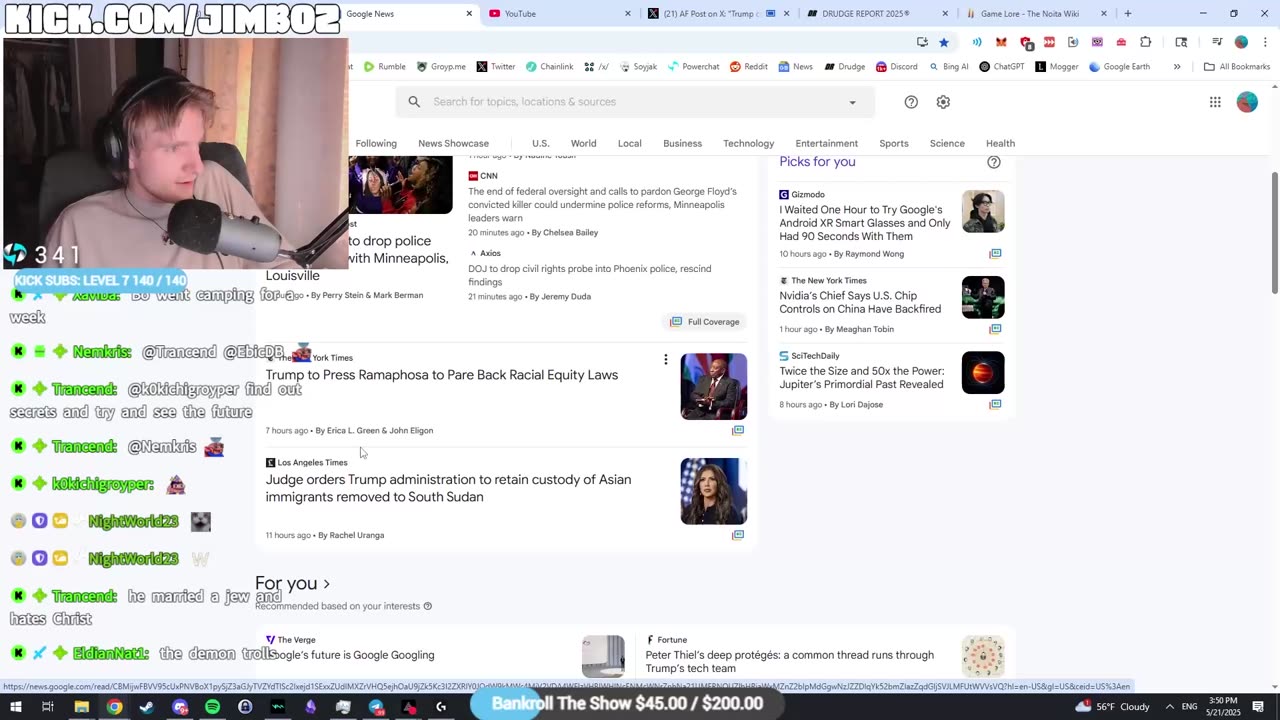Screen dimensions: 1280x720
Task: Click the Chrome profile avatar in toolbar
Action: pyautogui.click(x=1241, y=42)
